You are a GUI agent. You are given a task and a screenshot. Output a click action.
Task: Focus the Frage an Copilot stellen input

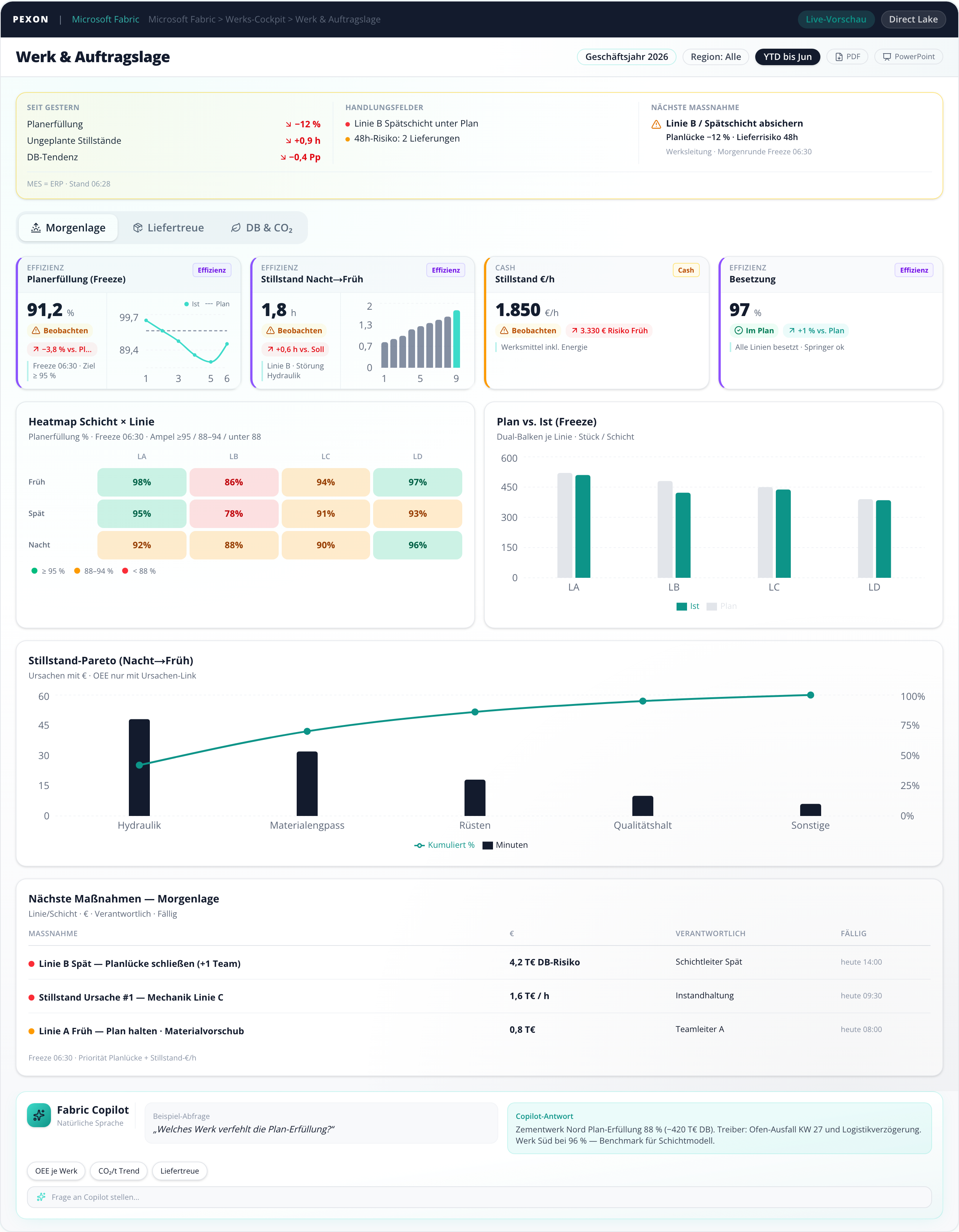479,1197
